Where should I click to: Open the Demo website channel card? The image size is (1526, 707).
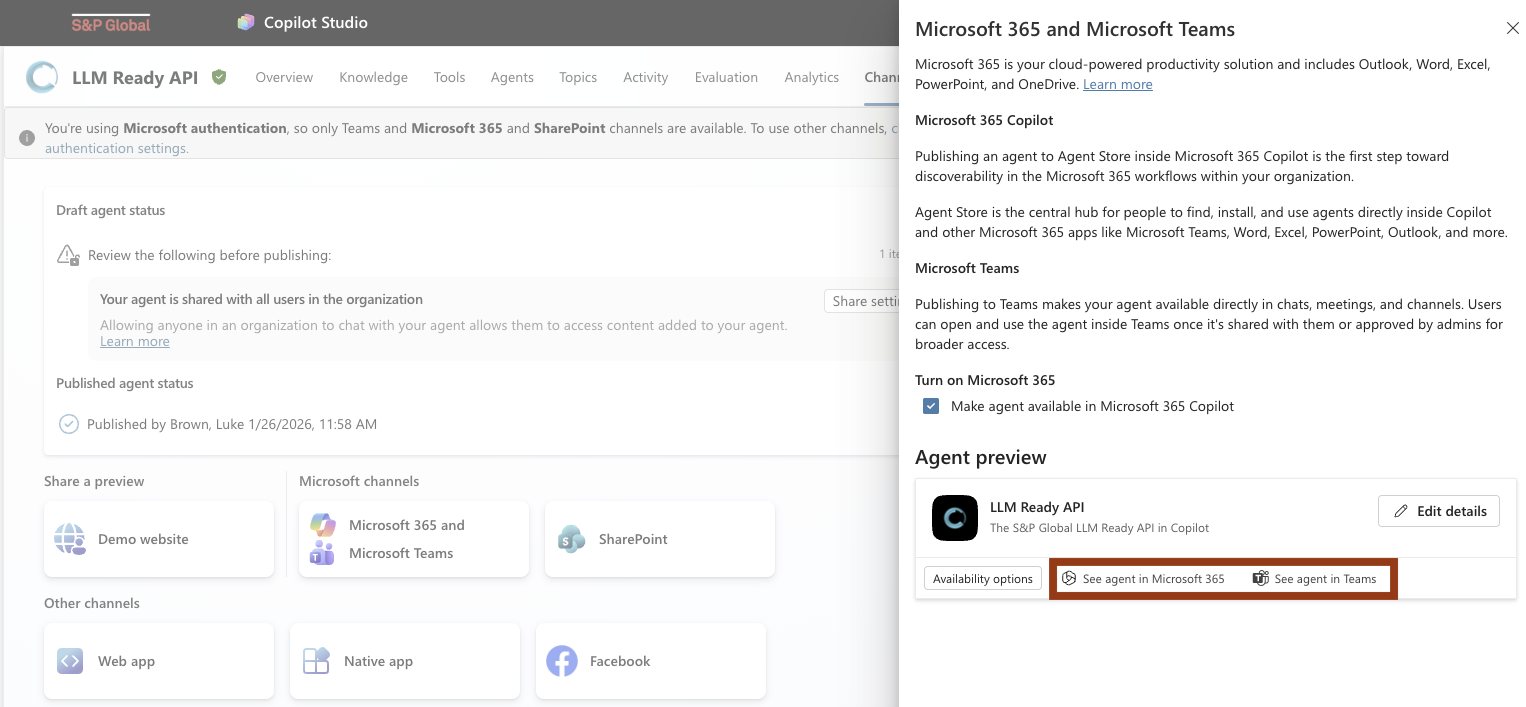159,539
